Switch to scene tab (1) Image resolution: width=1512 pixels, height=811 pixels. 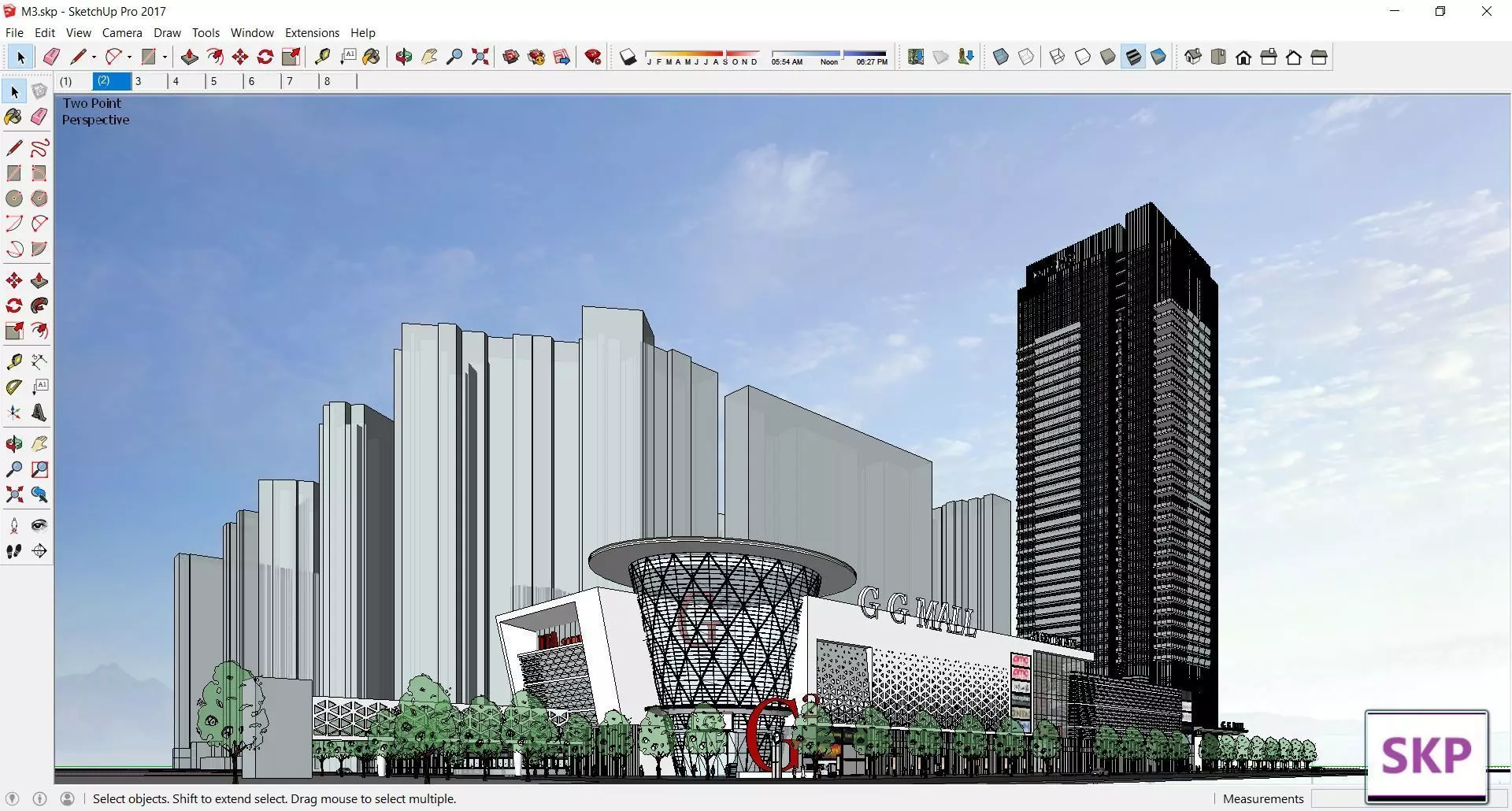coord(73,81)
